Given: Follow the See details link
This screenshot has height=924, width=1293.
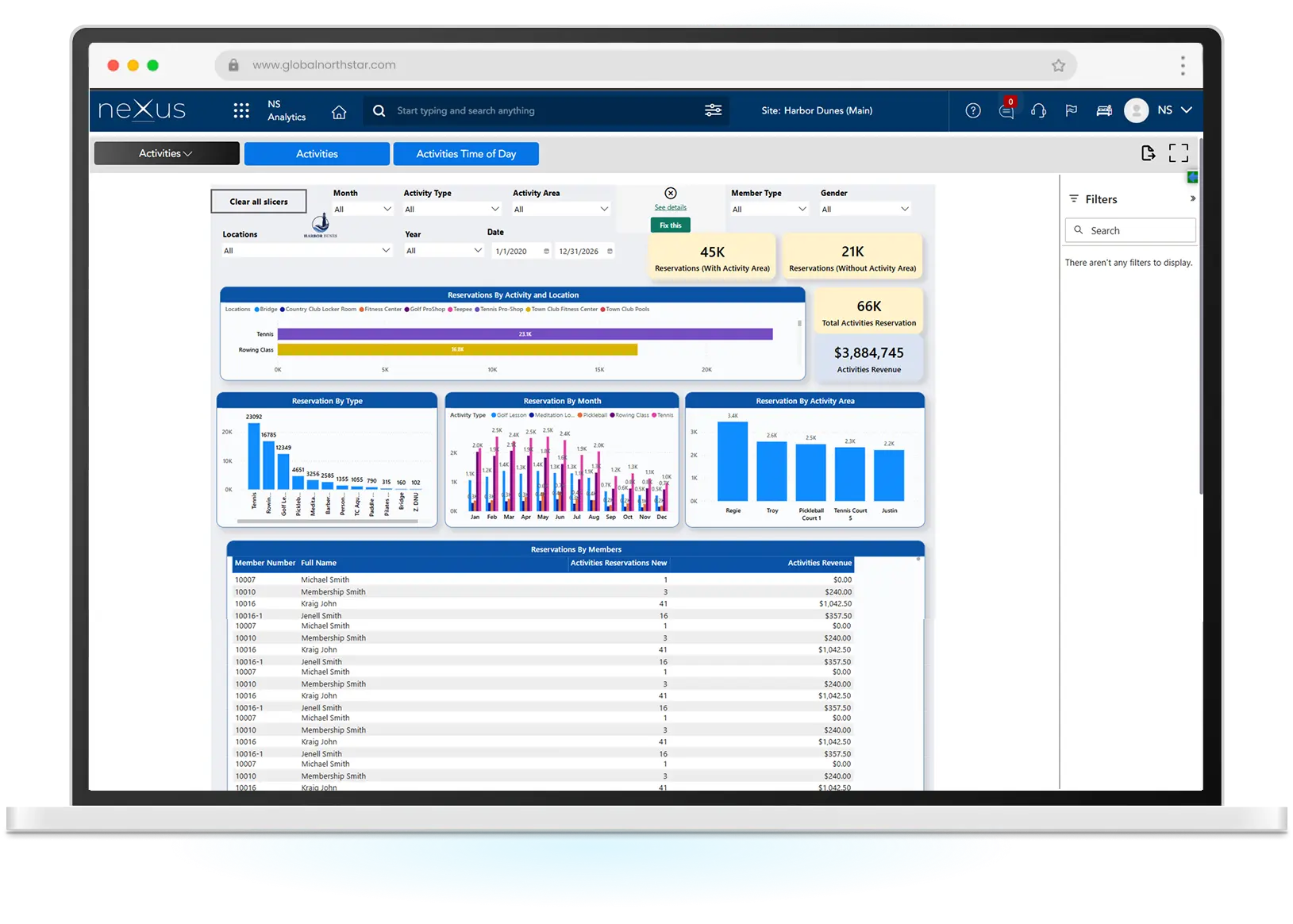Looking at the screenshot, I should tap(671, 208).
